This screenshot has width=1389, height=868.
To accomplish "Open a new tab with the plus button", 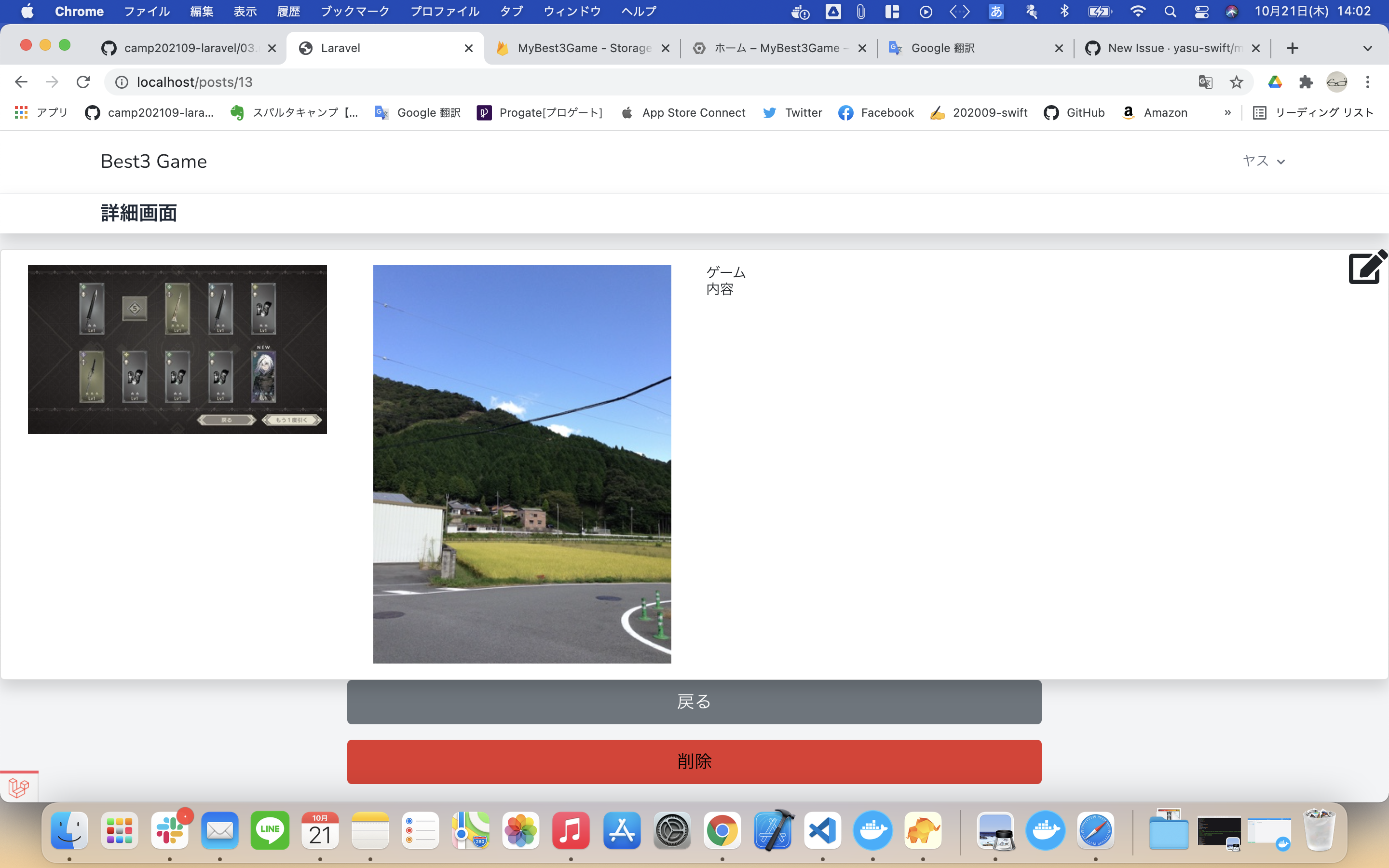I will tap(1292, 48).
